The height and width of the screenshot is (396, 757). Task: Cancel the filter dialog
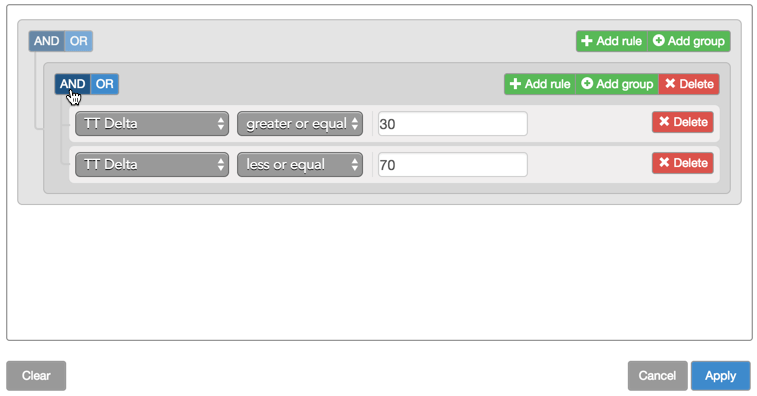coord(658,376)
